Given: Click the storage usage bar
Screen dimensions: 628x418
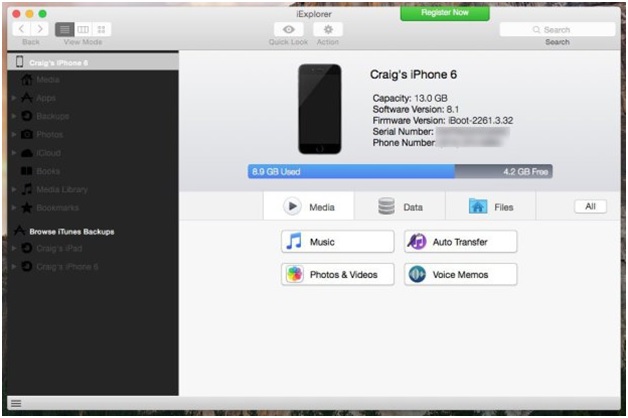Looking at the screenshot, I should 400,172.
